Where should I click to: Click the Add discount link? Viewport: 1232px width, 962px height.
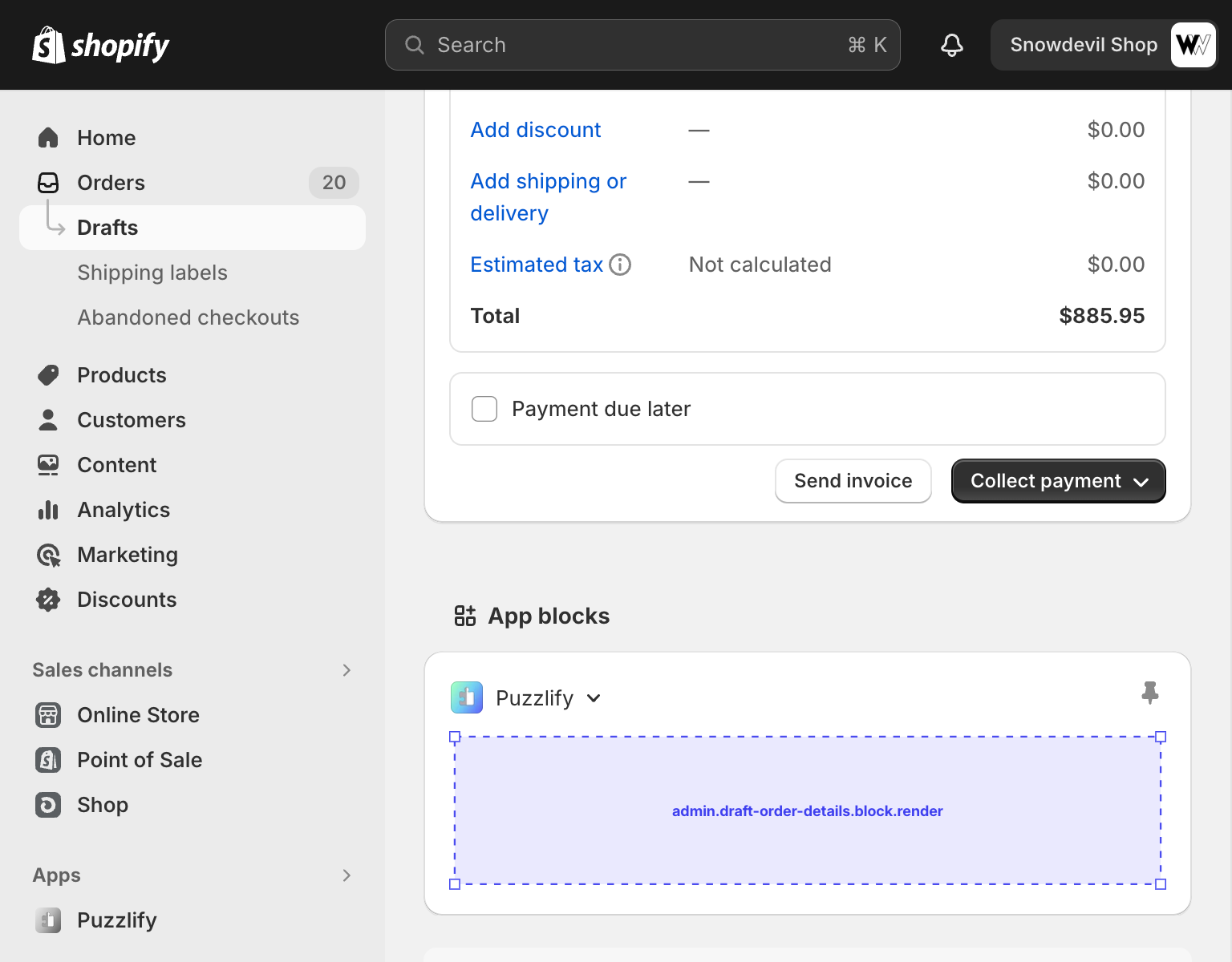pyautogui.click(x=535, y=130)
